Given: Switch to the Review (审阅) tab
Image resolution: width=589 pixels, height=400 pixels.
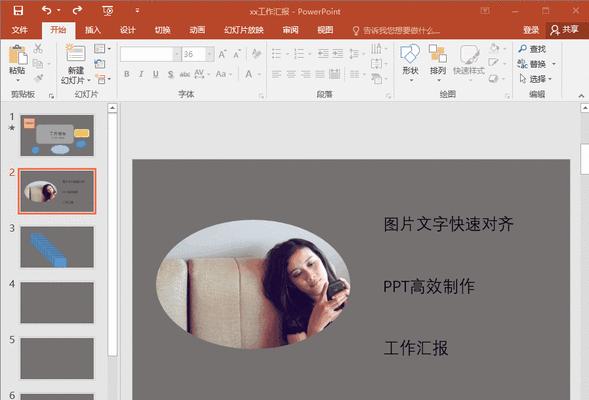Looking at the screenshot, I should point(290,30).
